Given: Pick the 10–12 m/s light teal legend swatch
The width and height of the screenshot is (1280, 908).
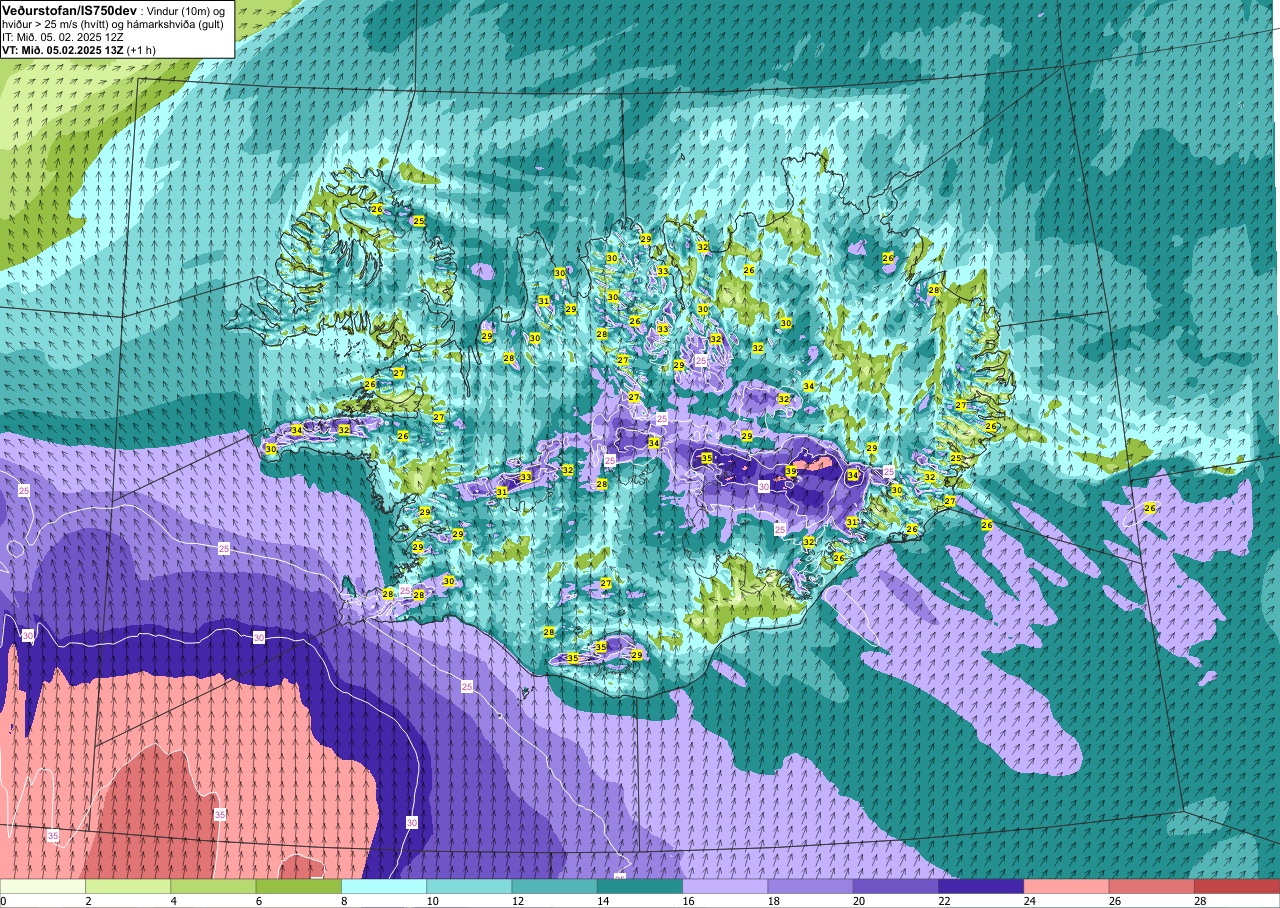Looking at the screenshot, I should [469, 886].
